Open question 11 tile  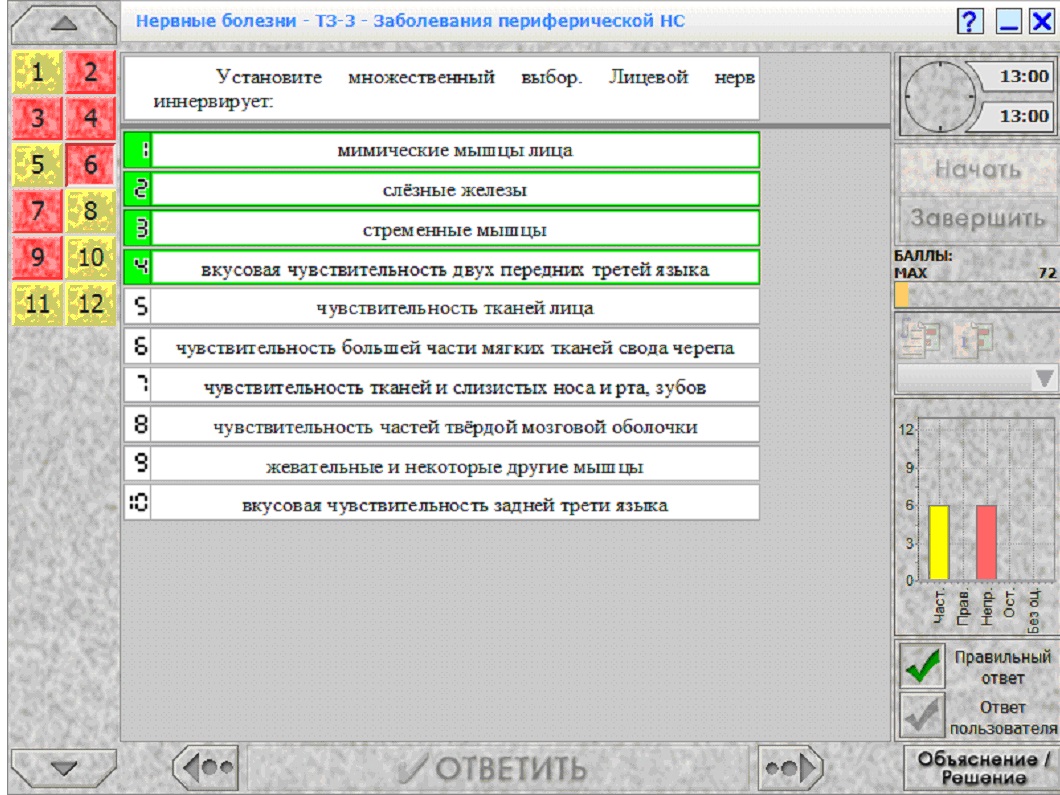(38, 304)
